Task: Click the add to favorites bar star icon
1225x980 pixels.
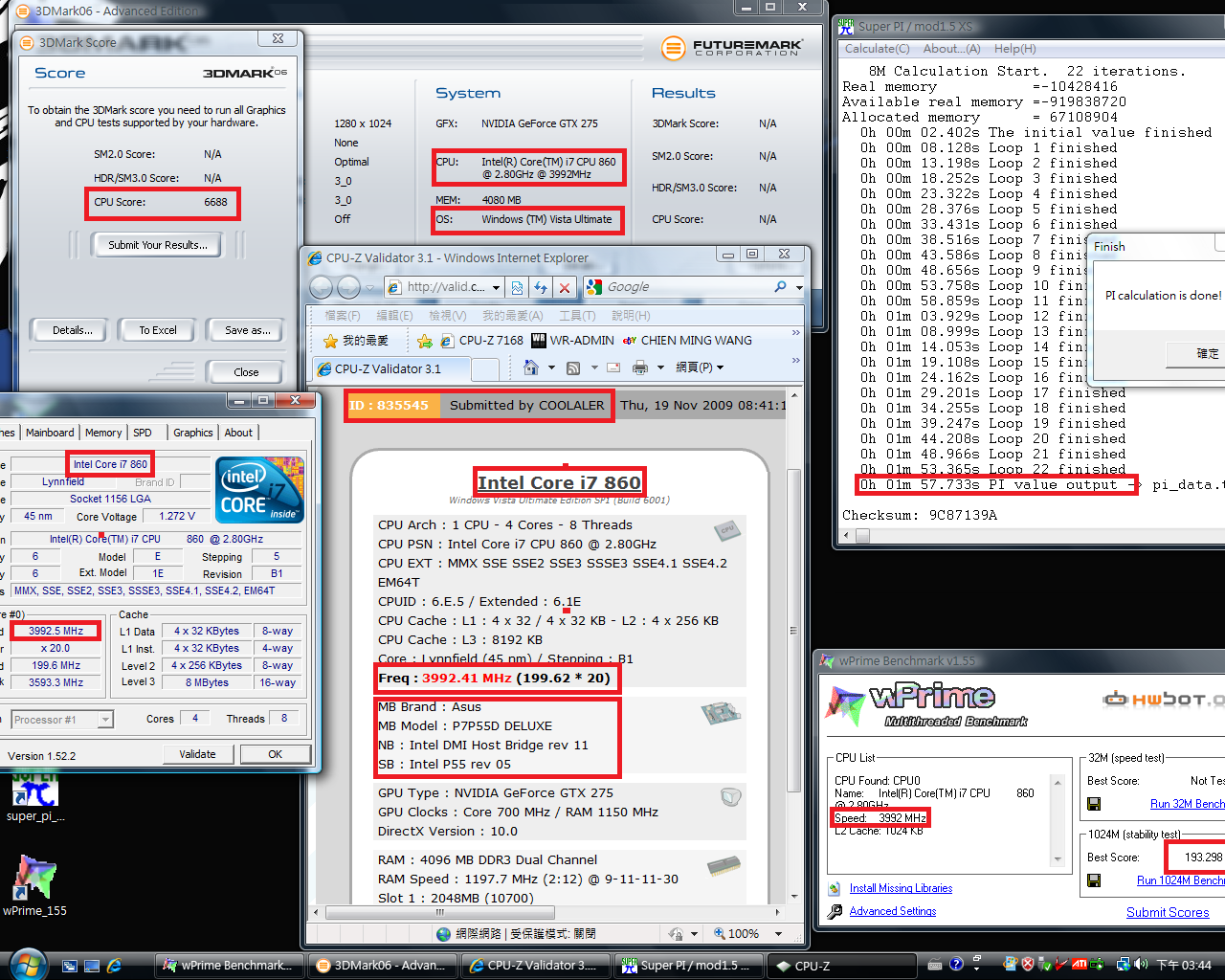Action: click(425, 341)
